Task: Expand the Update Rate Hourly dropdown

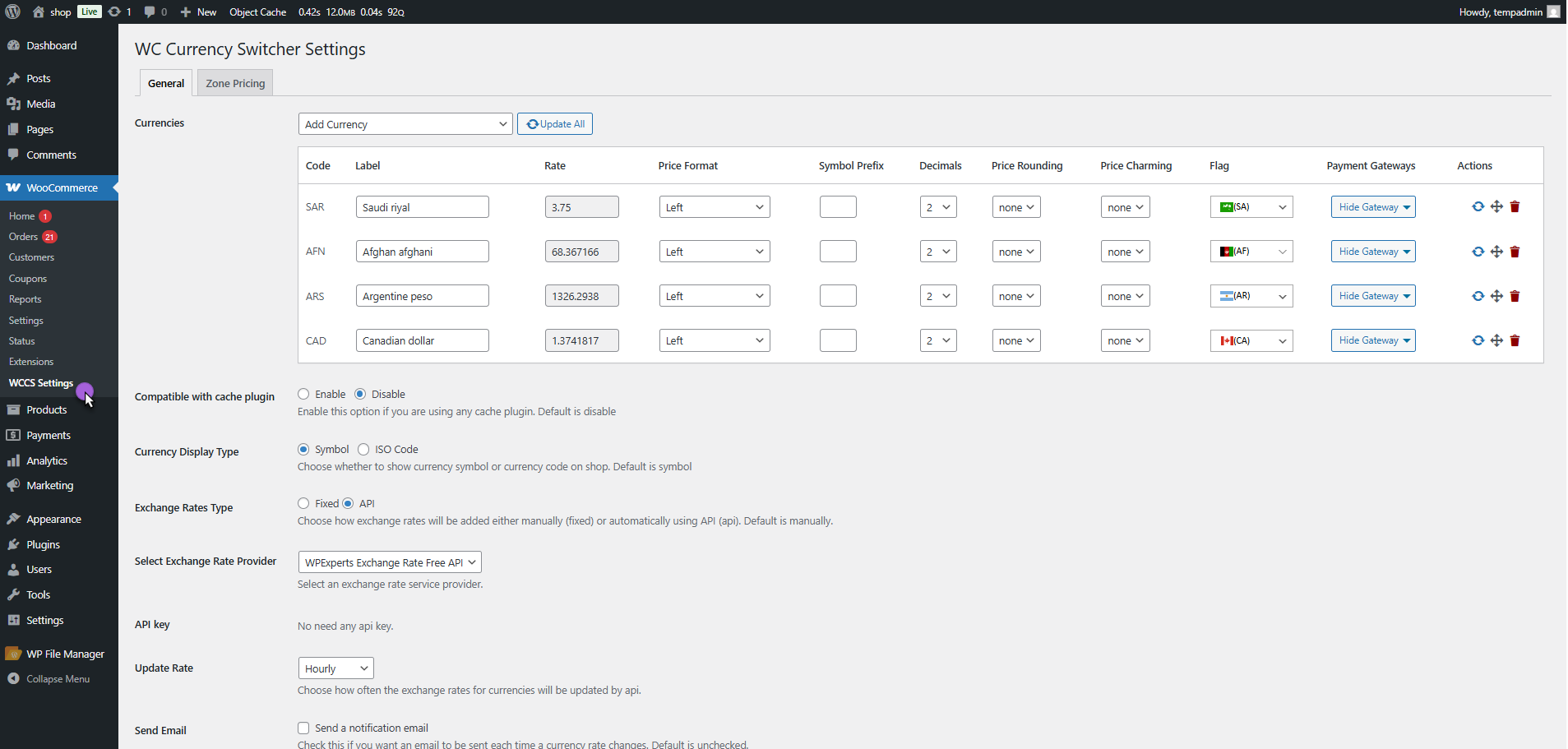Action: click(335, 668)
